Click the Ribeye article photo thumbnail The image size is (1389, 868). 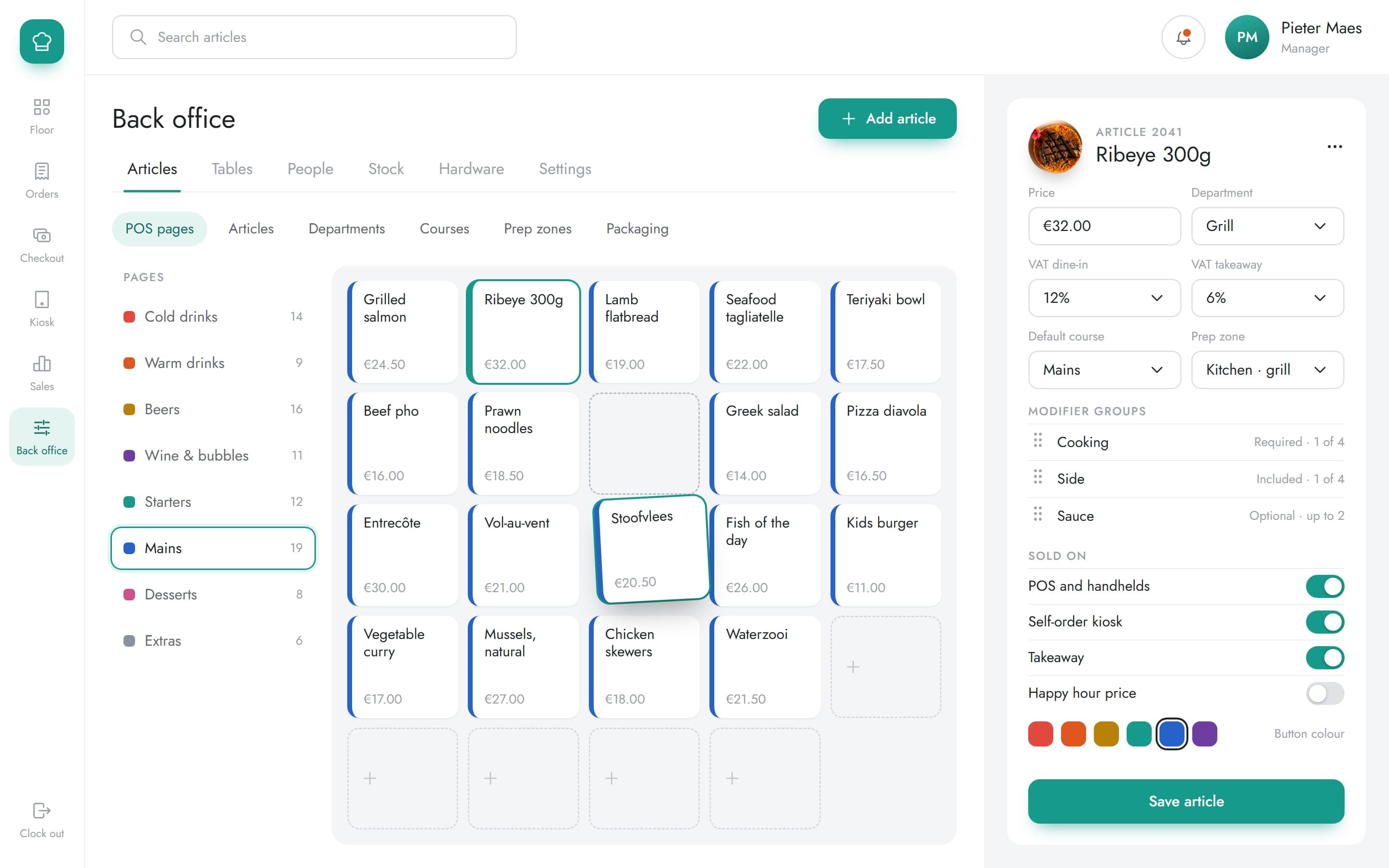tap(1055, 147)
